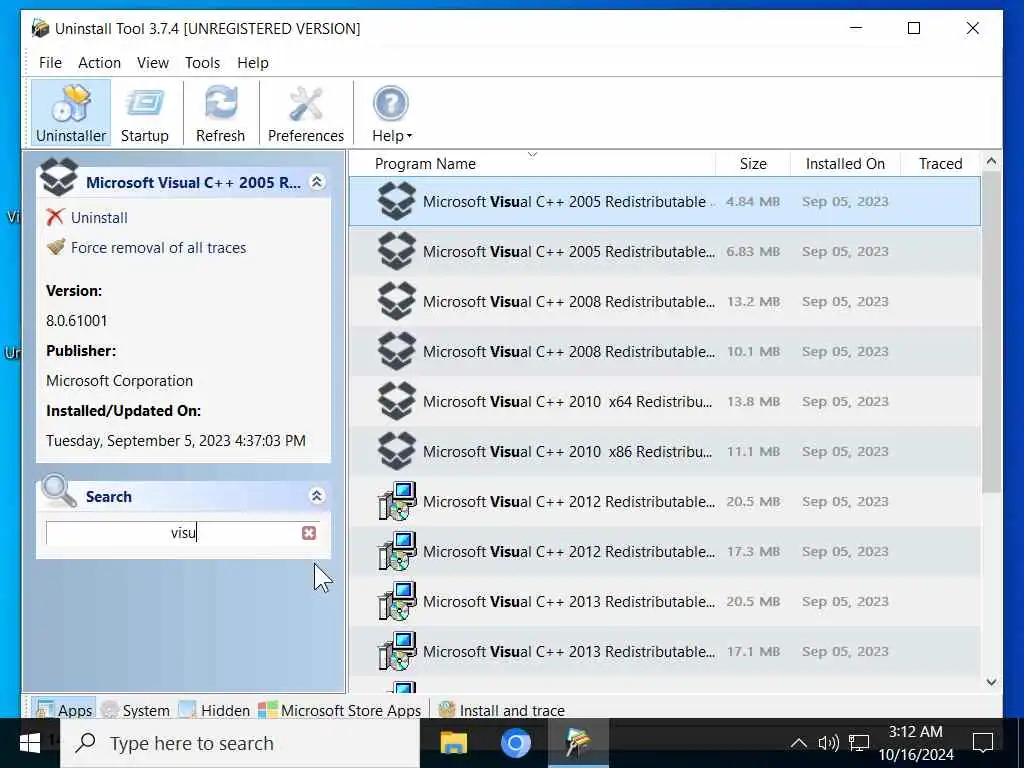1024x768 pixels.
Task: Open the network icon in tray
Action: tap(859, 743)
